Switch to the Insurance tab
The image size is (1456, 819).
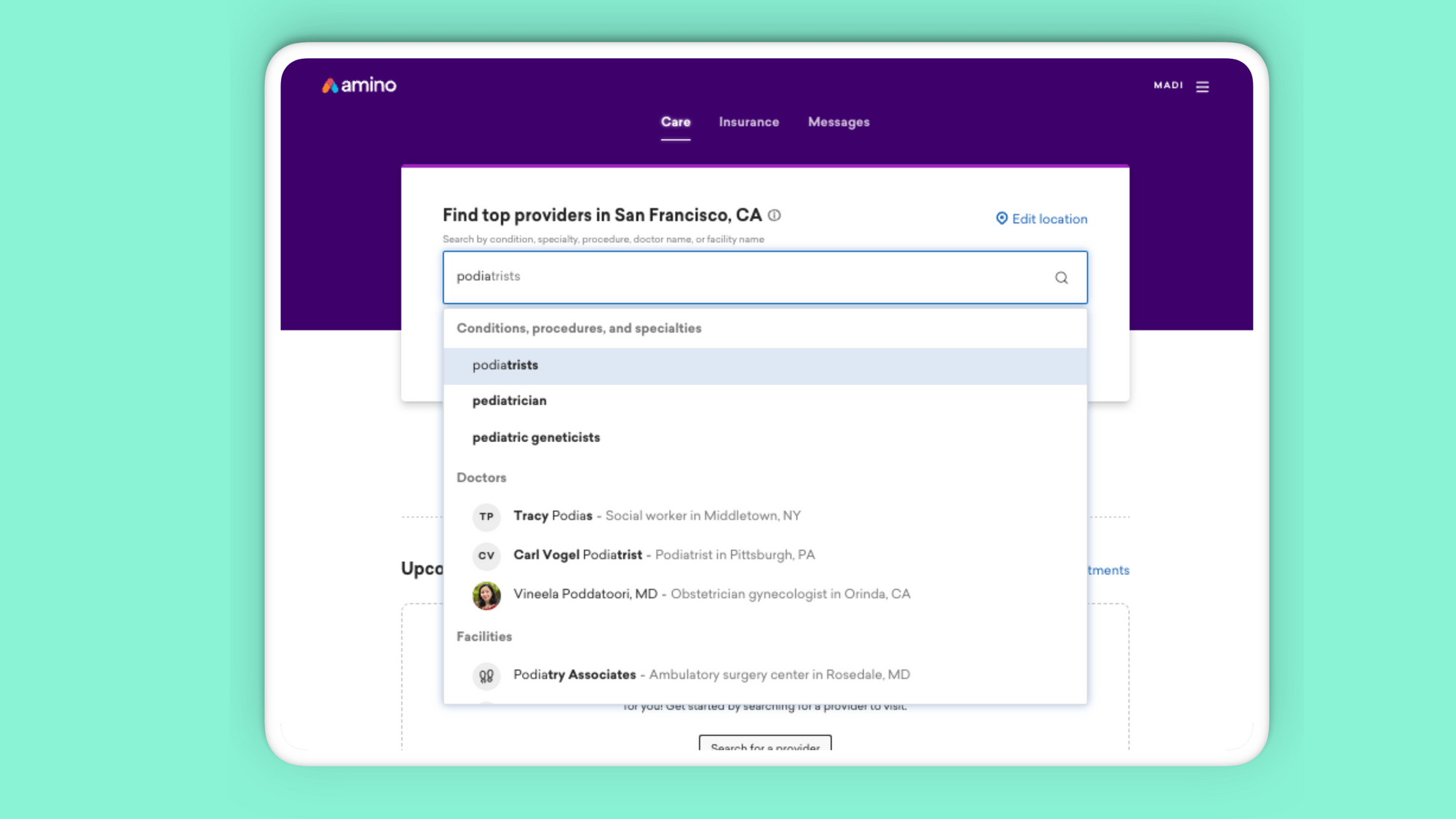[x=748, y=122]
